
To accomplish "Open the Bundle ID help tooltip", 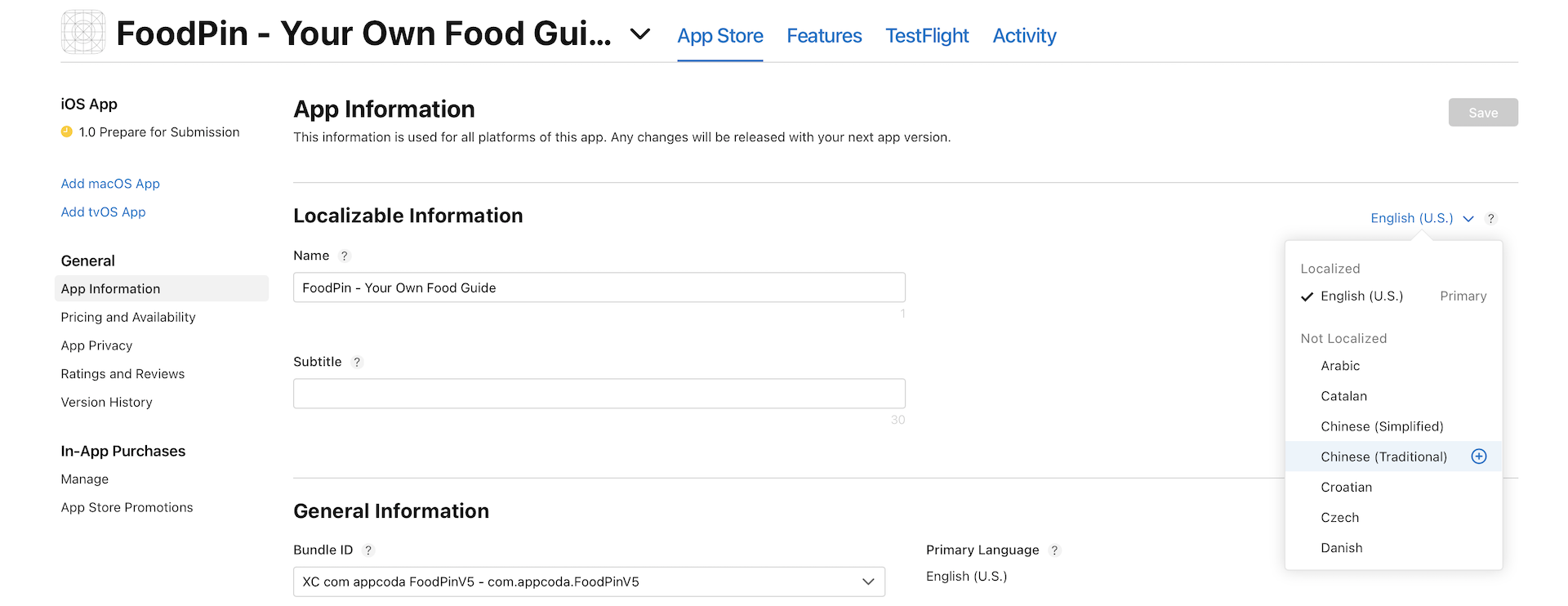I will point(367,550).
